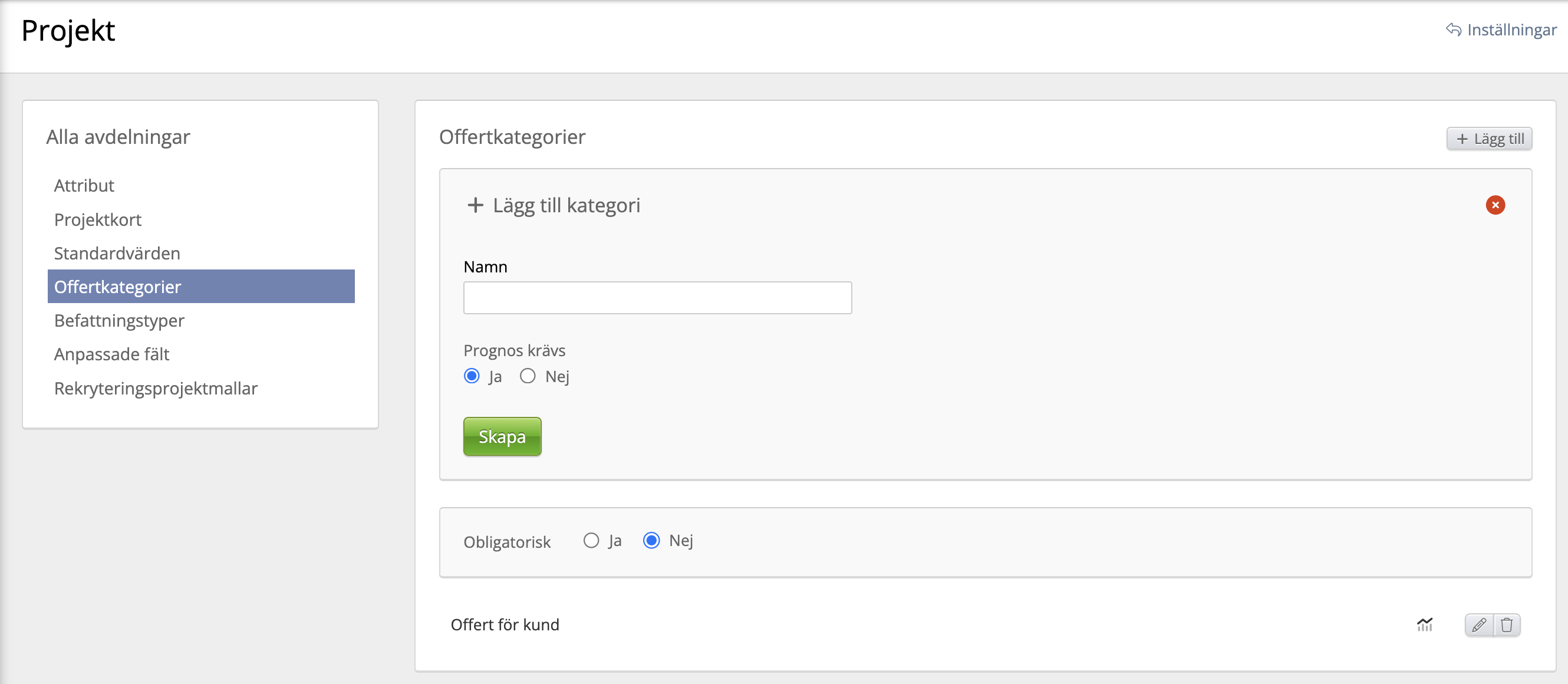Select Ja for Prognos krävs
Image resolution: width=1568 pixels, height=684 pixels.
[x=472, y=376]
